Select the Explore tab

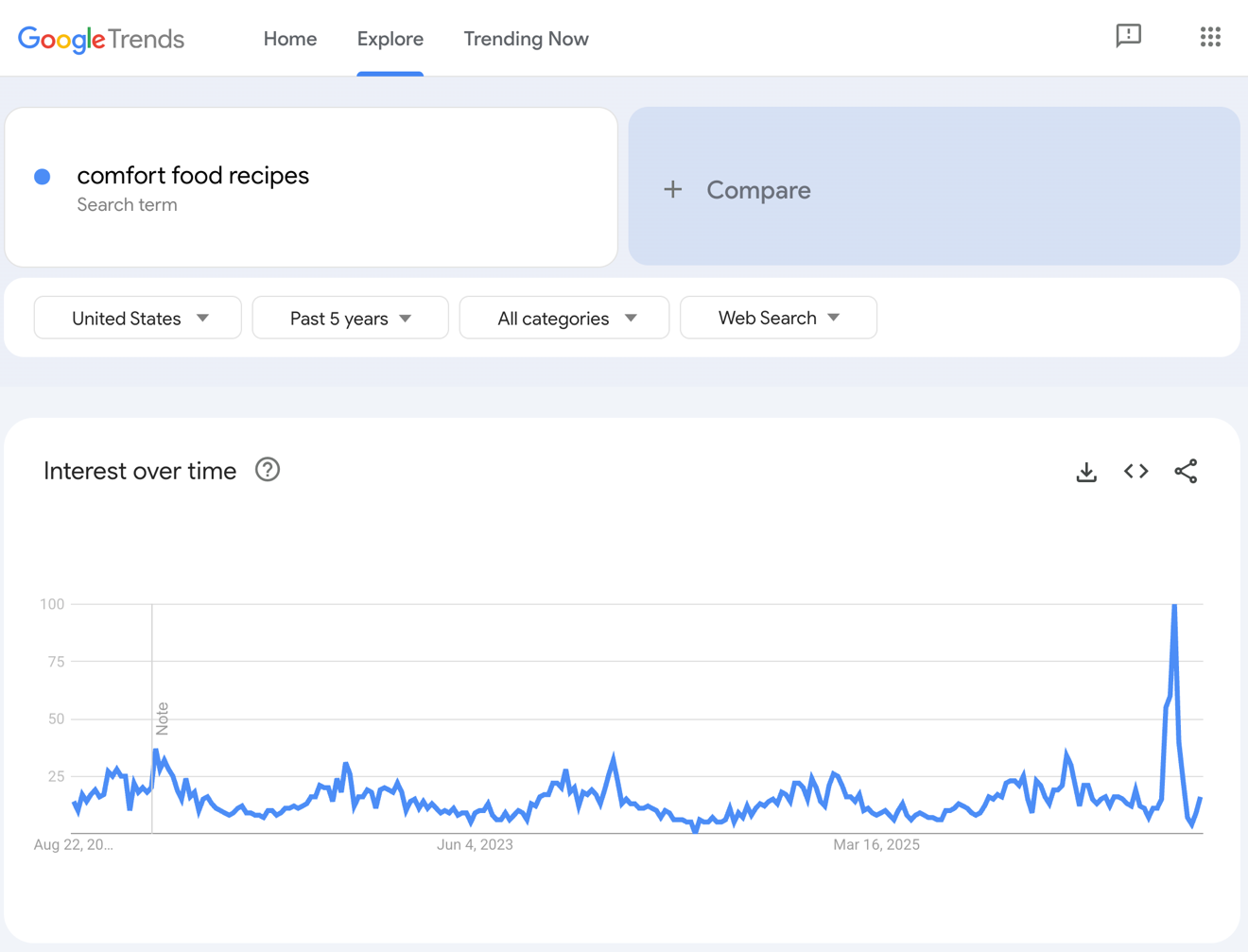(x=390, y=39)
